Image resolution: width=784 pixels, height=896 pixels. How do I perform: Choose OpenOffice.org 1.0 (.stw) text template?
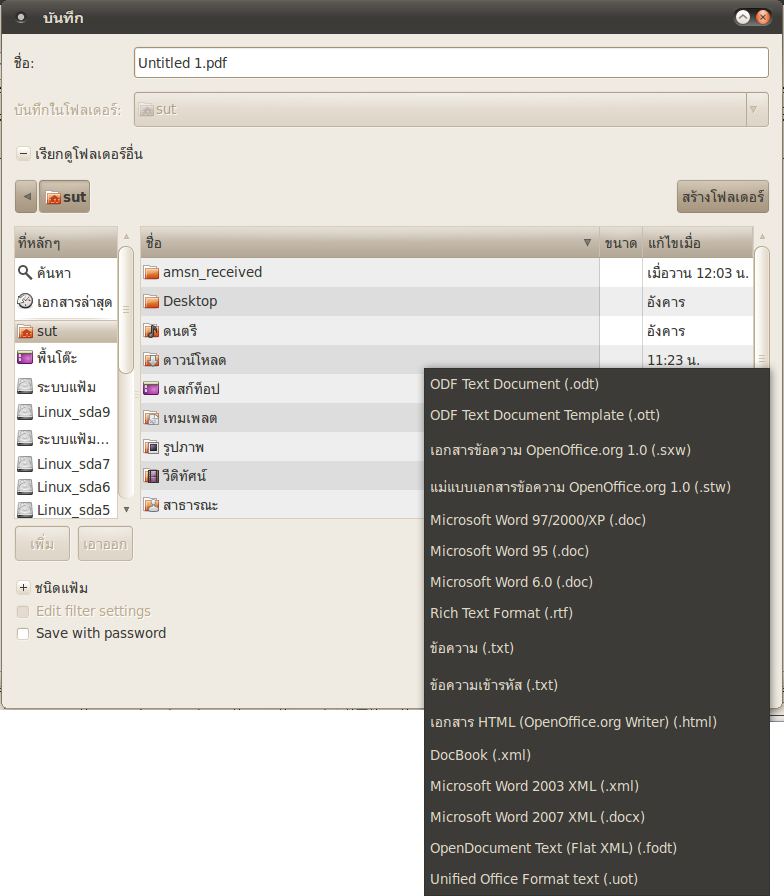click(x=597, y=487)
